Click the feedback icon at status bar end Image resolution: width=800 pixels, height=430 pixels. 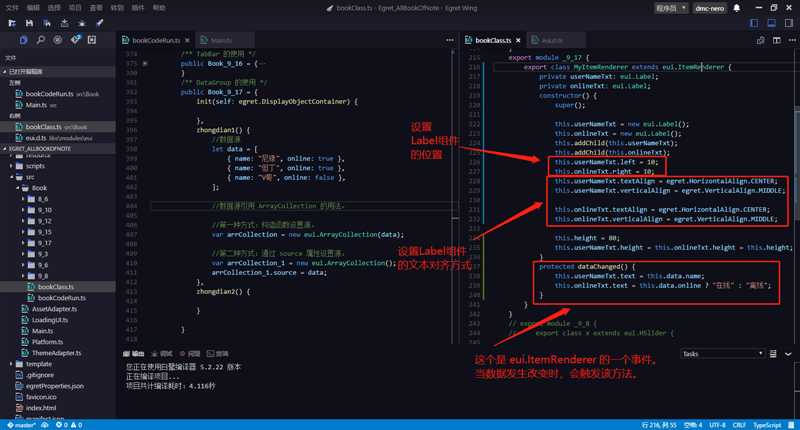791,425
